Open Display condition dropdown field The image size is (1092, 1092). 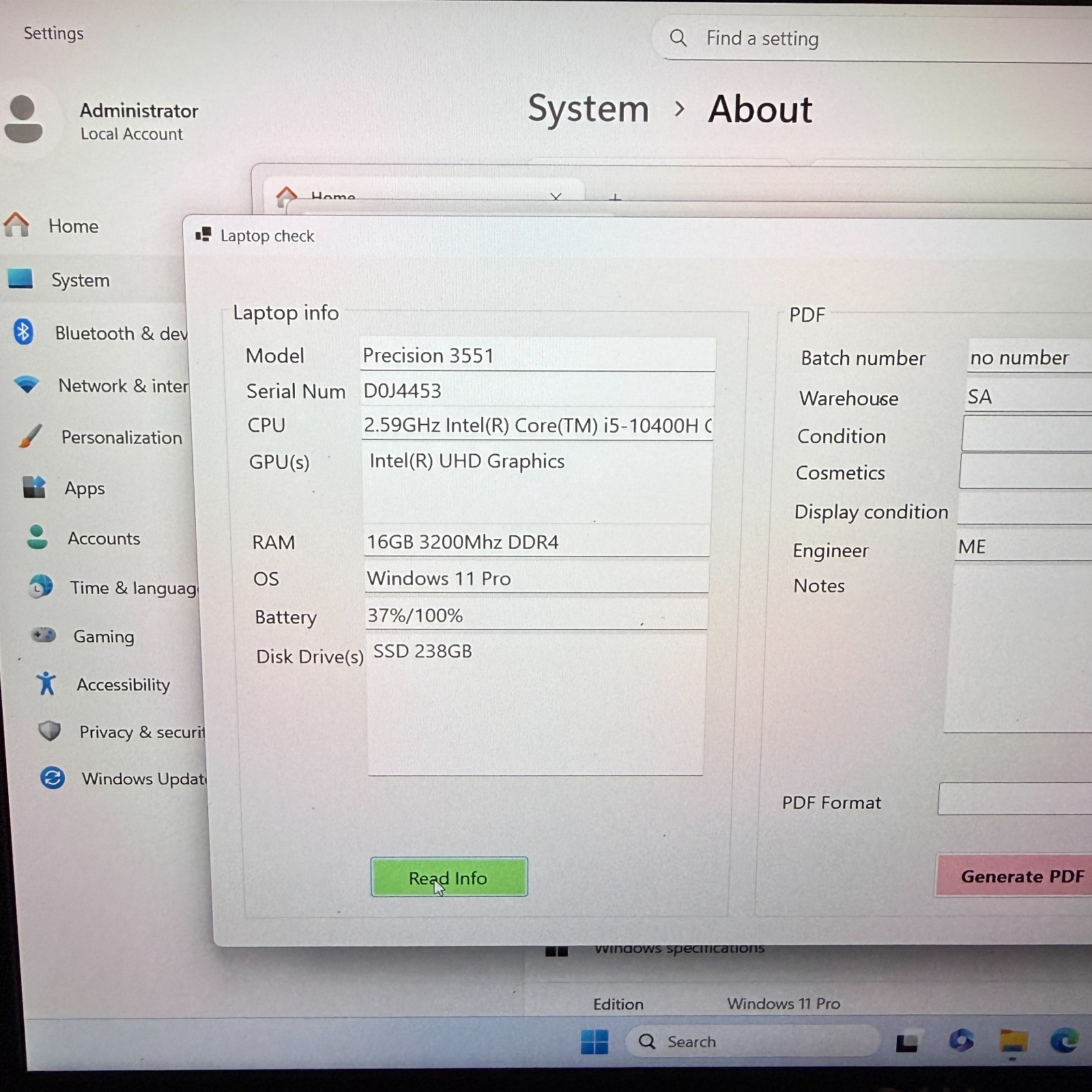coord(1024,508)
